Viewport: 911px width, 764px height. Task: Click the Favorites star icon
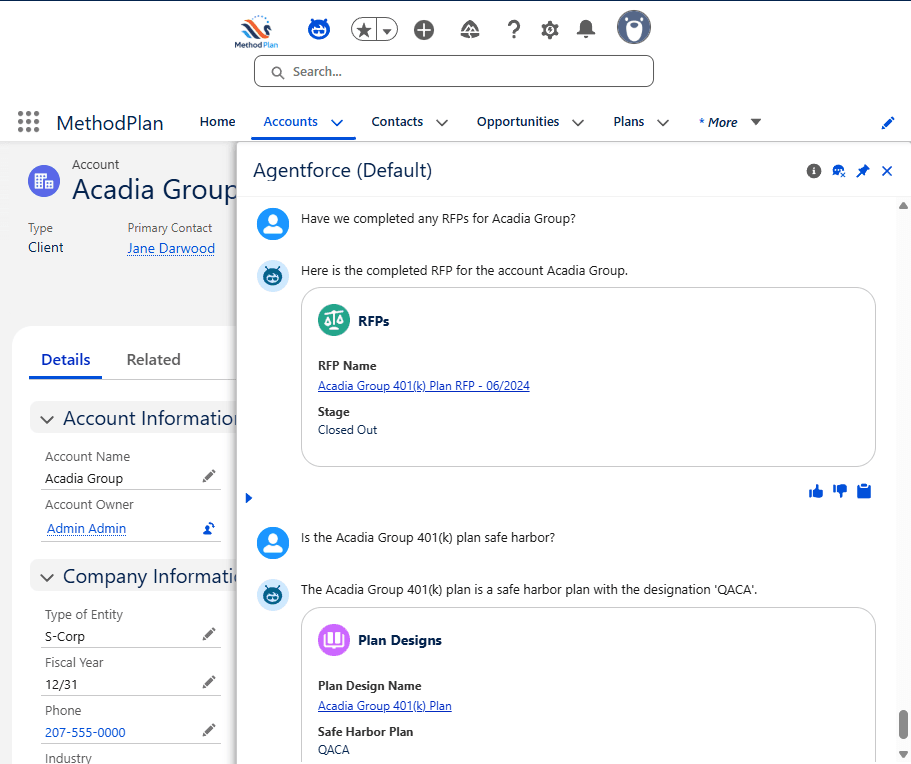coord(364,30)
